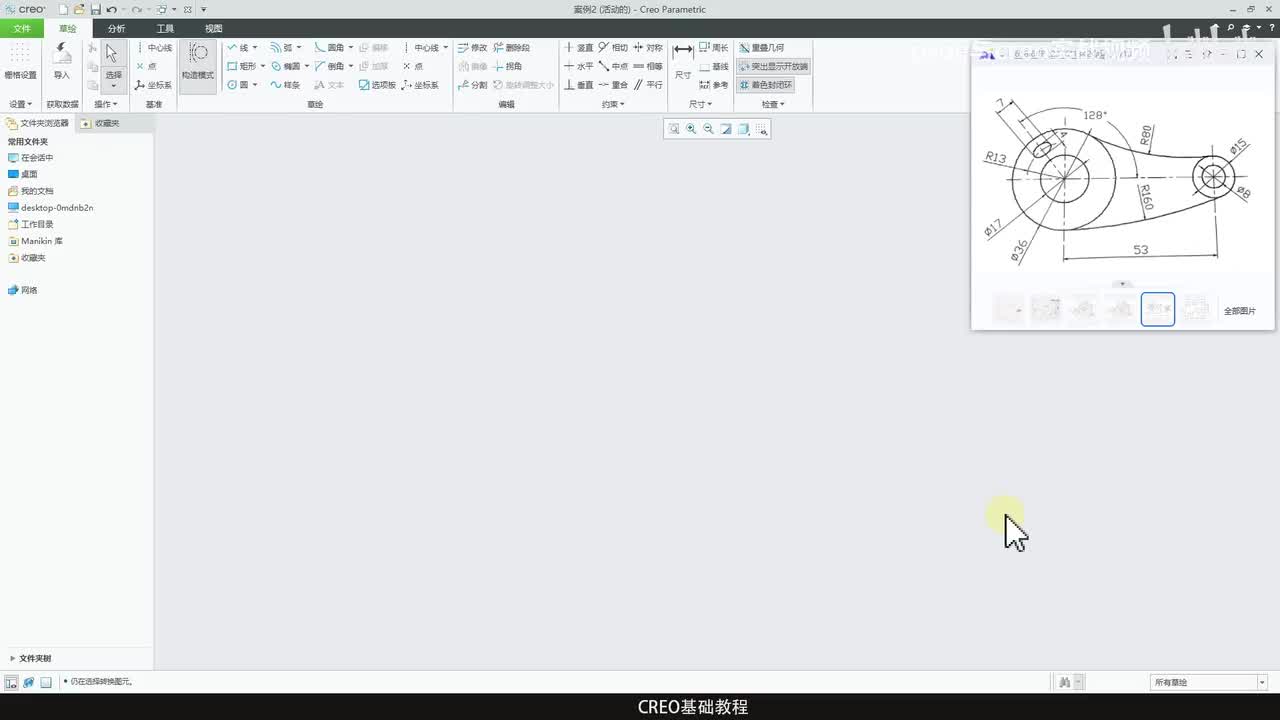
Task: Apply the 相等 equal constraint
Action: coord(648,66)
